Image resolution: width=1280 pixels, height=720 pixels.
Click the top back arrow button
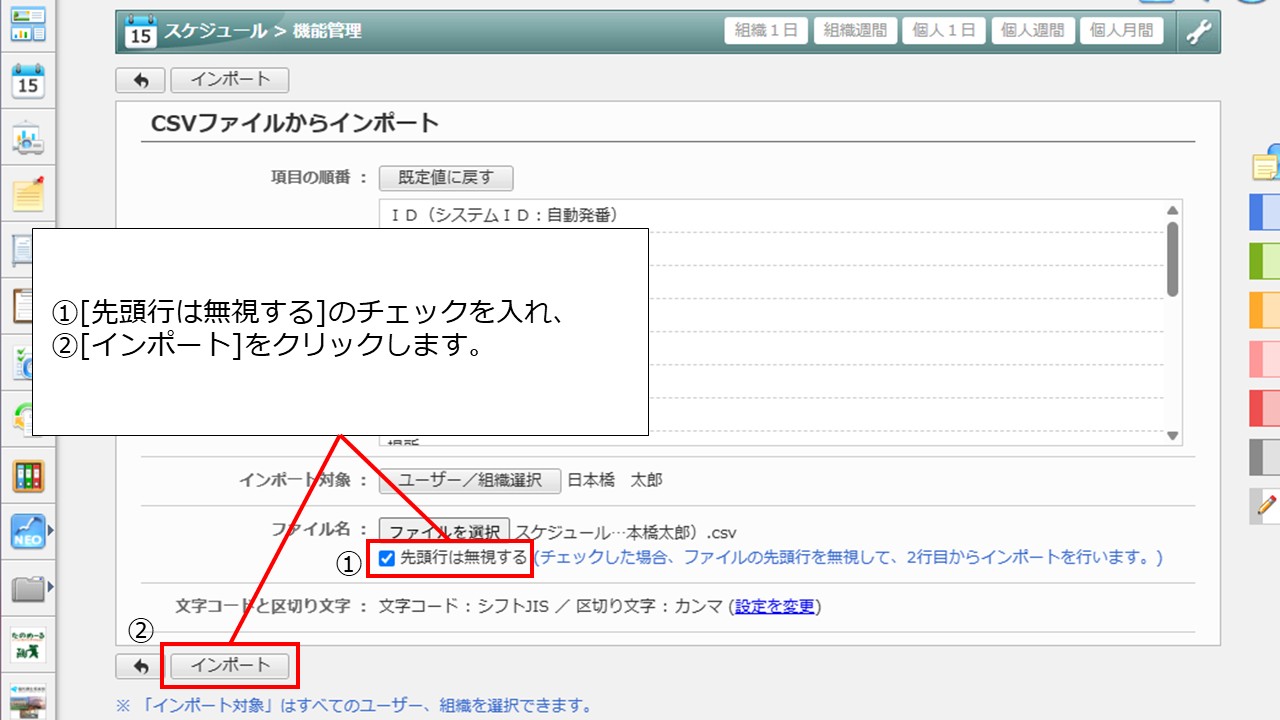[140, 80]
